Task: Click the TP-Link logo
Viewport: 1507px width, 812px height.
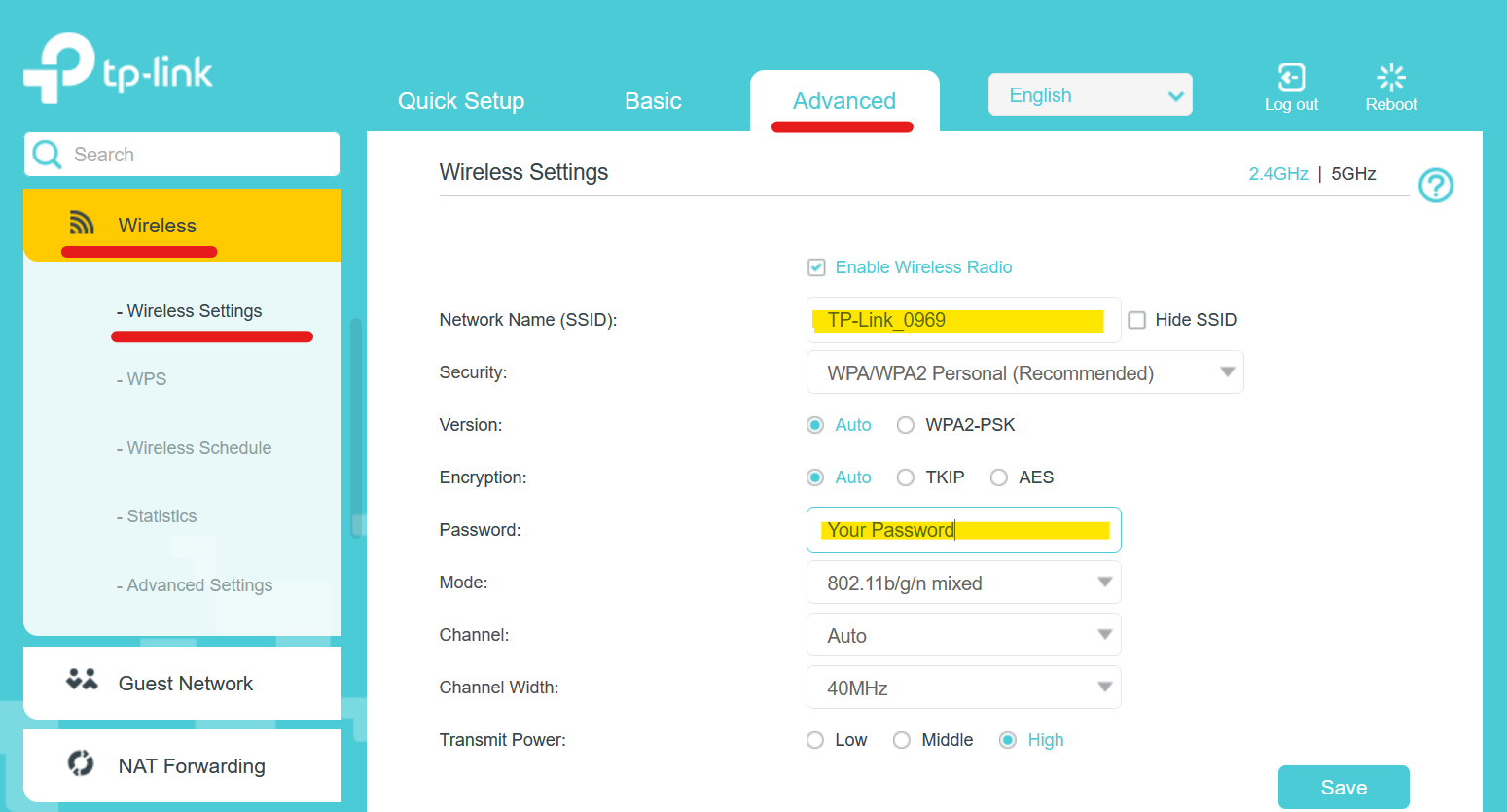Action: pos(117,66)
